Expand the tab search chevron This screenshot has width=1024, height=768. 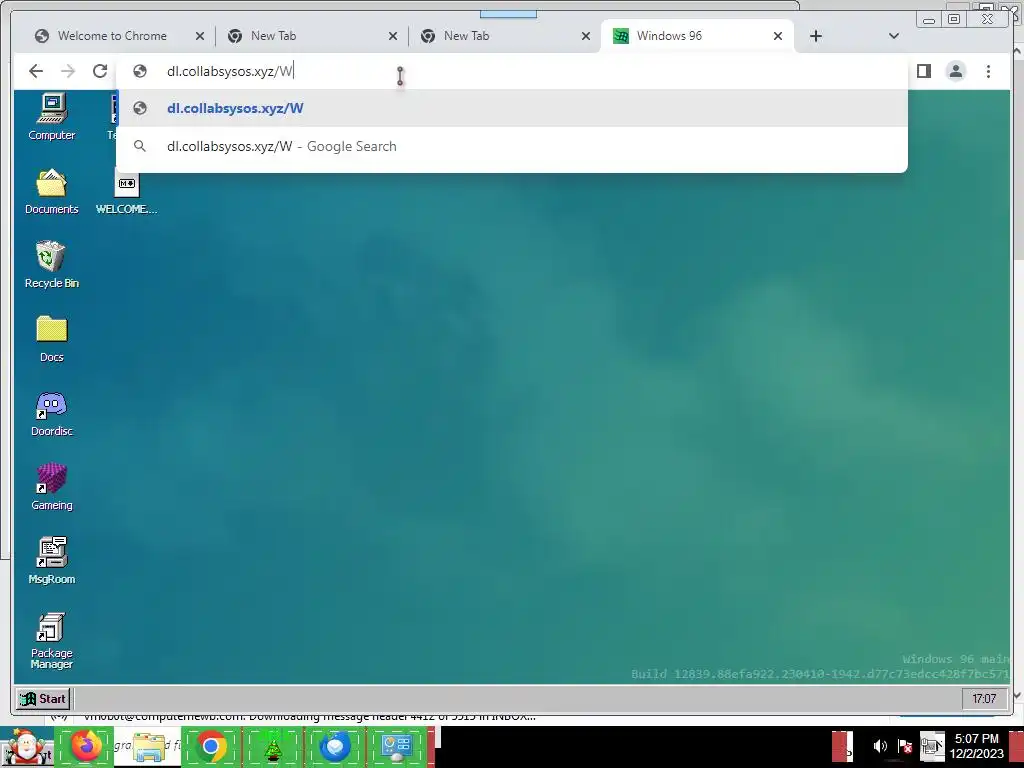point(893,36)
